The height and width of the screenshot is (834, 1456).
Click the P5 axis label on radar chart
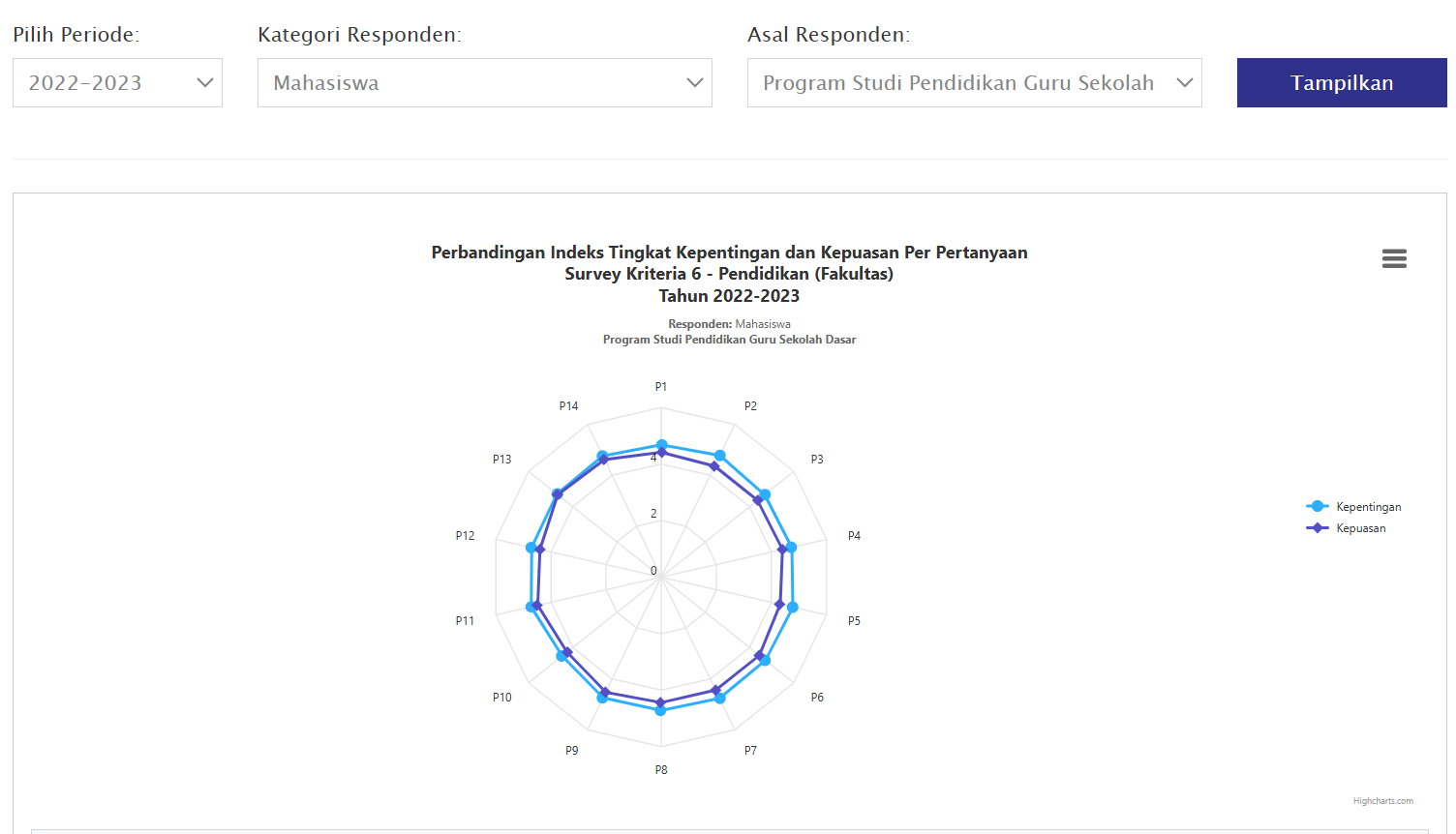(854, 621)
